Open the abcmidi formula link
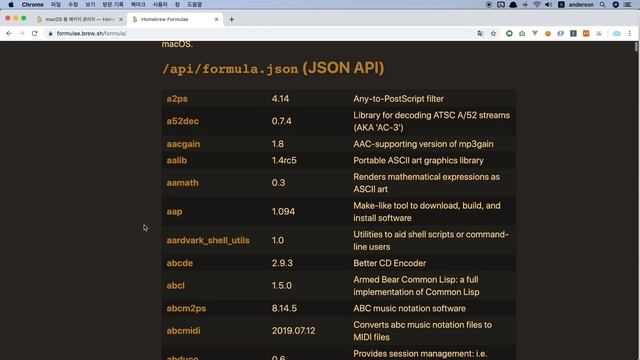Image resolution: width=640 pixels, height=360 pixels. [x=183, y=331]
